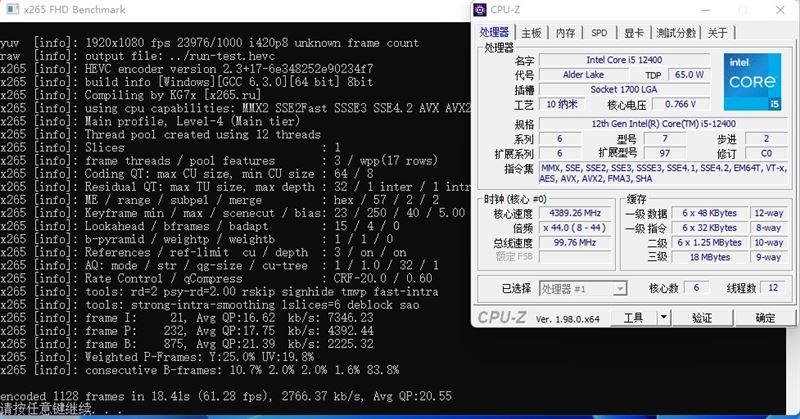The height and width of the screenshot is (419, 800).
Task: Click the bus speed 99.76 MHz value
Action: click(x=575, y=242)
